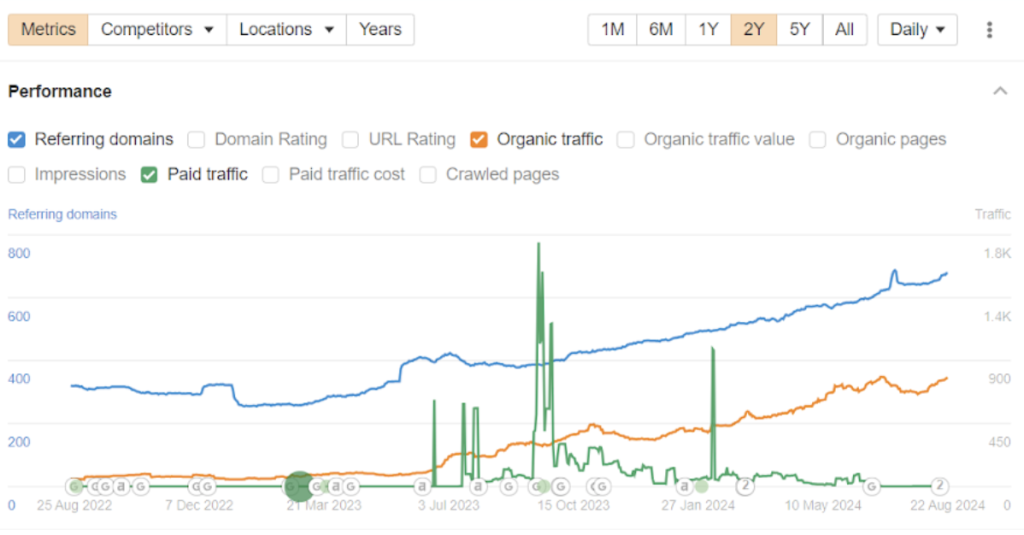
Task: Enable the Domain Rating checkbox
Action: coord(197,140)
